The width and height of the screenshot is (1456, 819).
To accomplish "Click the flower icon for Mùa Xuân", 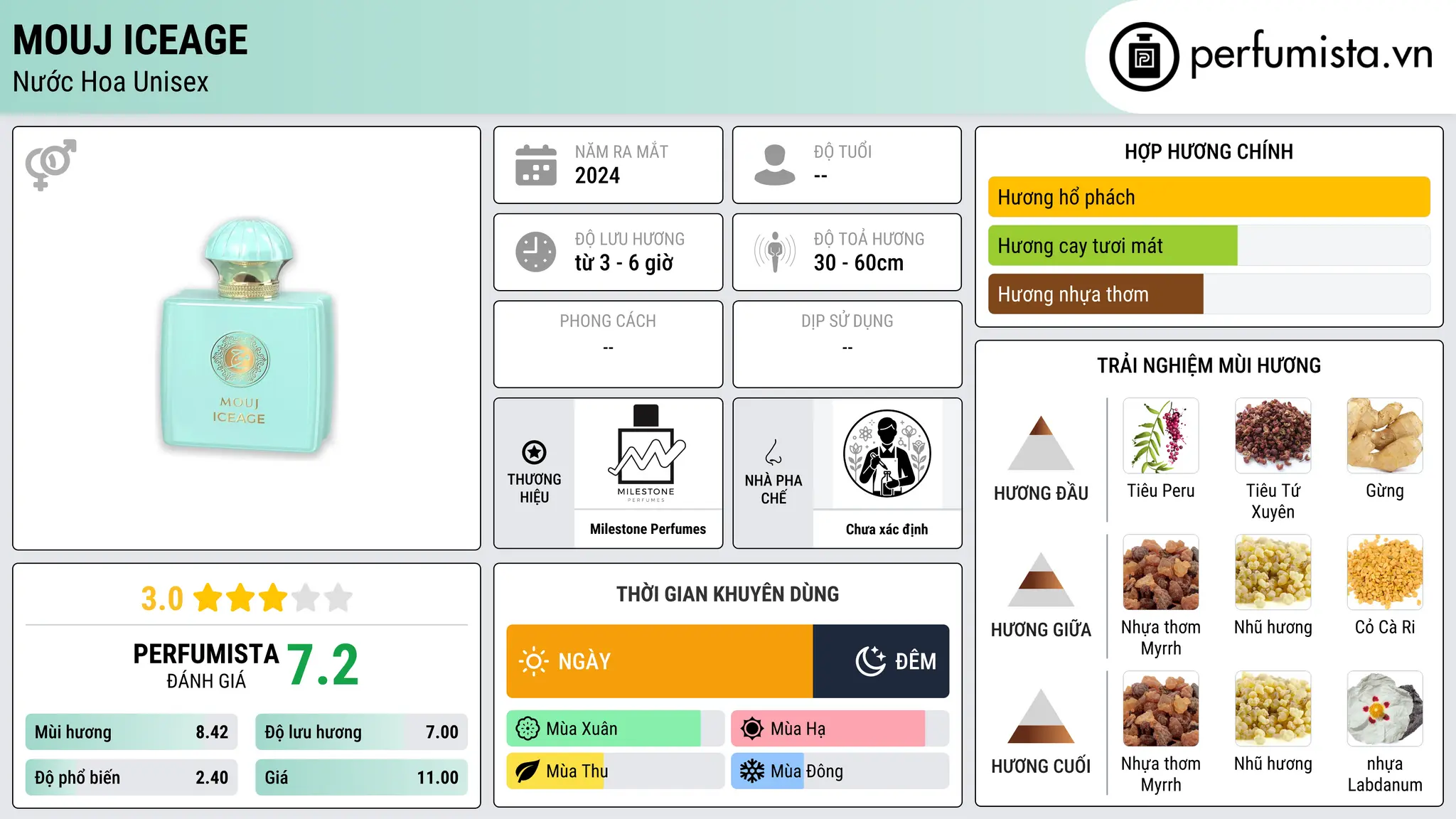I will click(x=528, y=729).
